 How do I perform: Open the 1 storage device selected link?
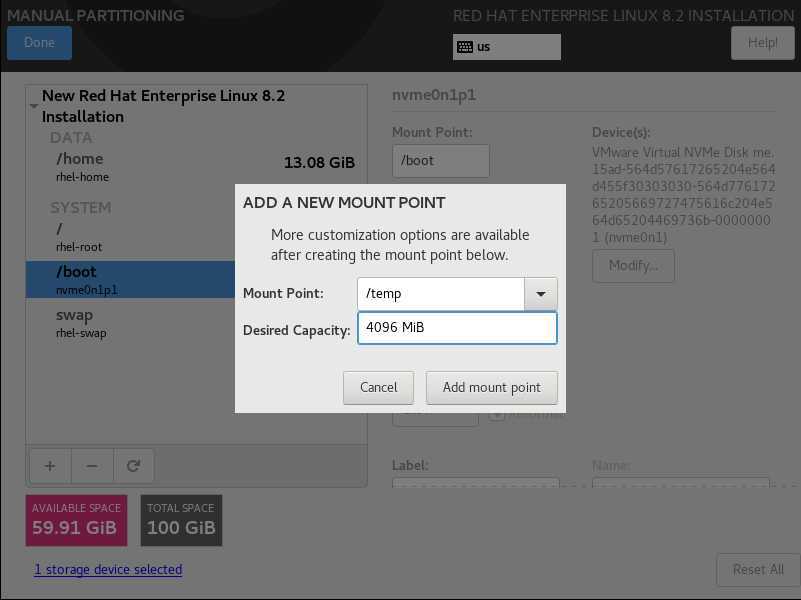point(108,569)
